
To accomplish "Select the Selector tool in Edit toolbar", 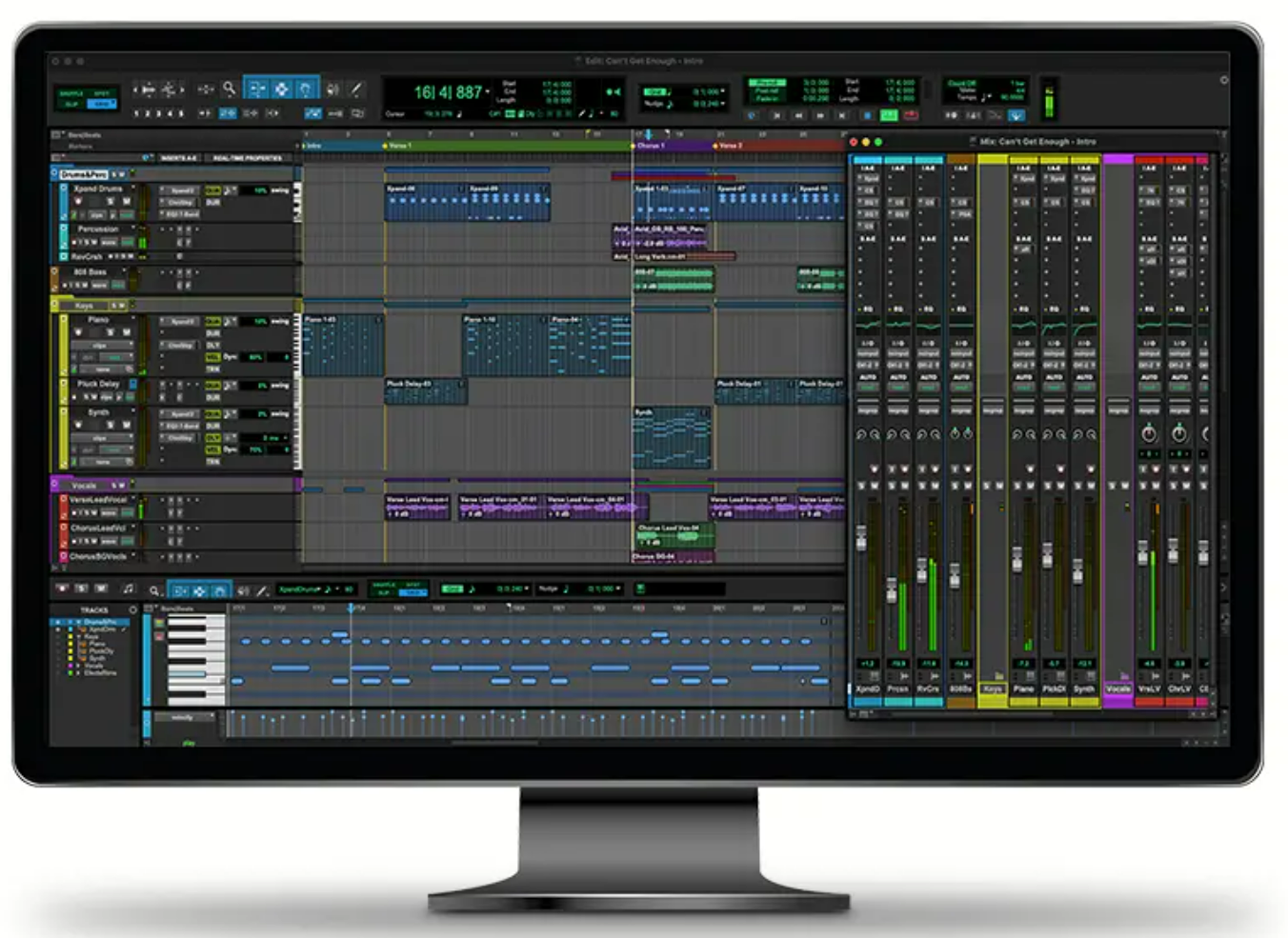I will pyautogui.click(x=282, y=89).
